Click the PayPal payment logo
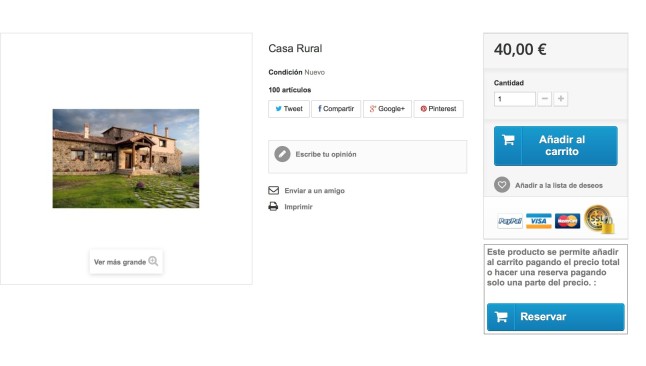 pyautogui.click(x=510, y=221)
